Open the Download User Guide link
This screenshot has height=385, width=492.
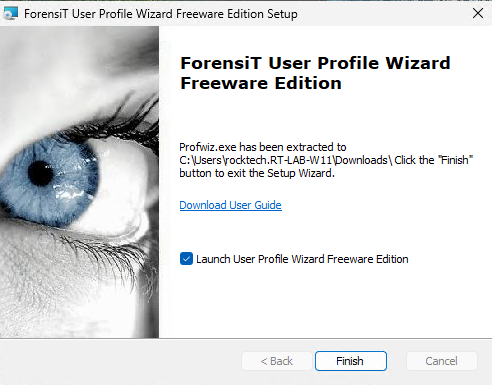(230, 205)
